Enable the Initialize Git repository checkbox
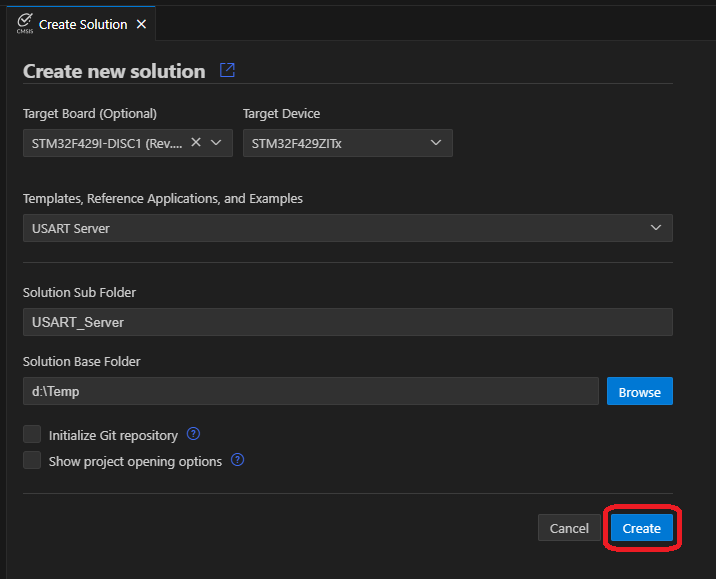 [32, 434]
